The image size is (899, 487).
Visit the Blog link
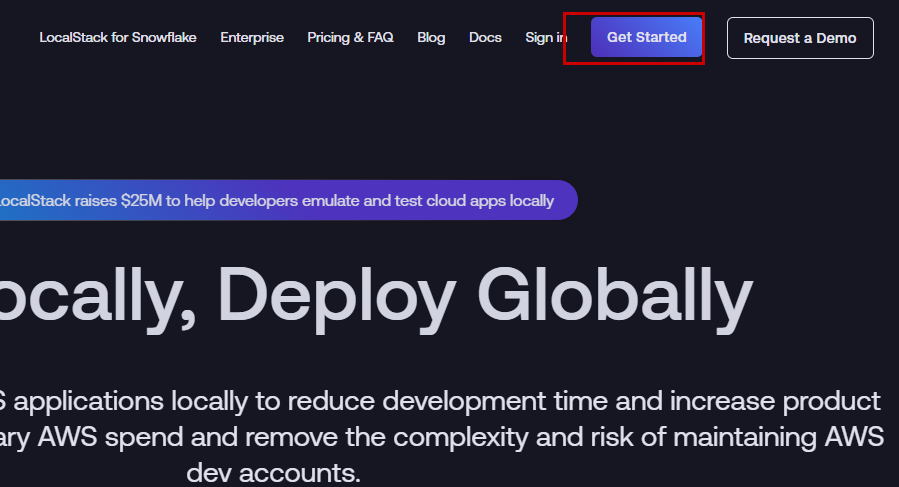click(x=431, y=37)
